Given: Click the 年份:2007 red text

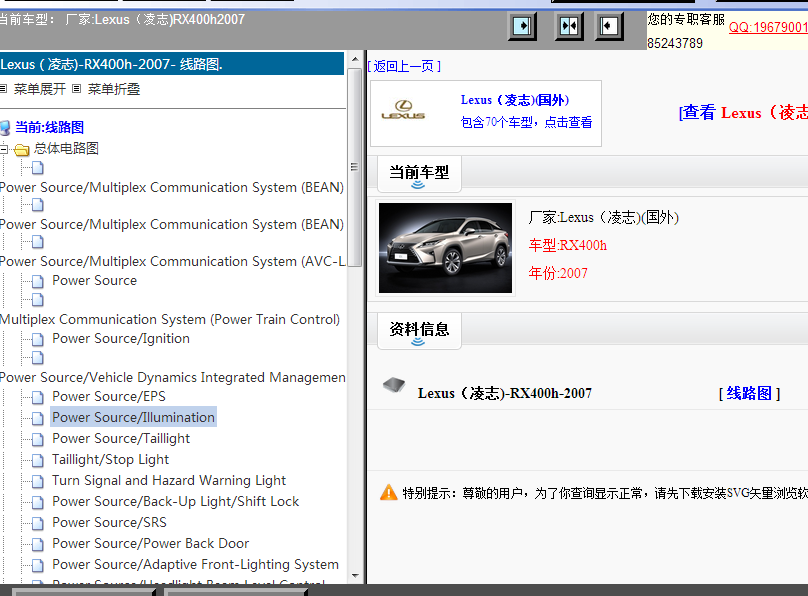Looking at the screenshot, I should click(558, 273).
